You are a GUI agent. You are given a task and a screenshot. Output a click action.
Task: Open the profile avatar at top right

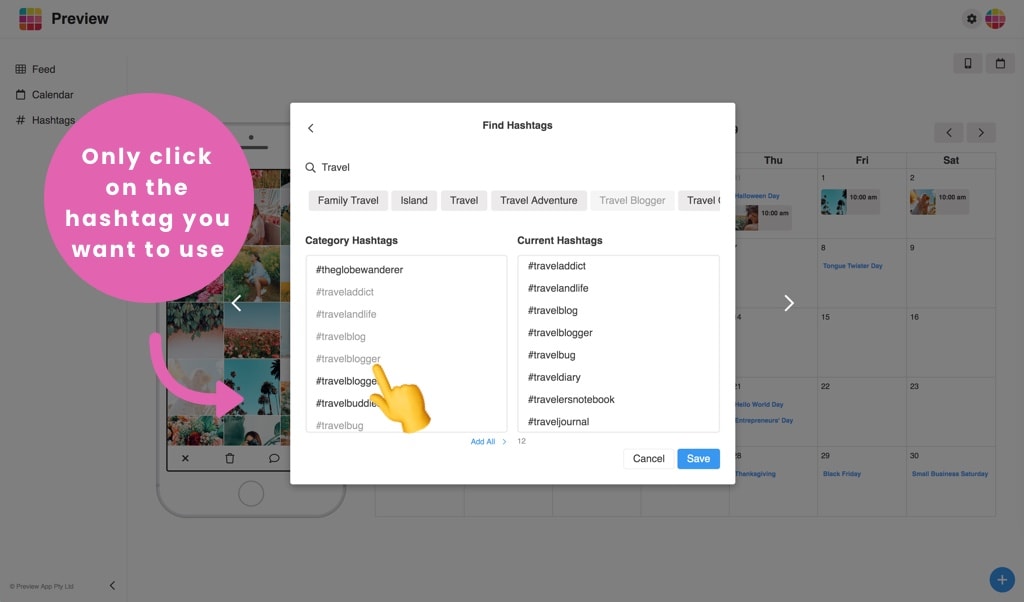995,19
